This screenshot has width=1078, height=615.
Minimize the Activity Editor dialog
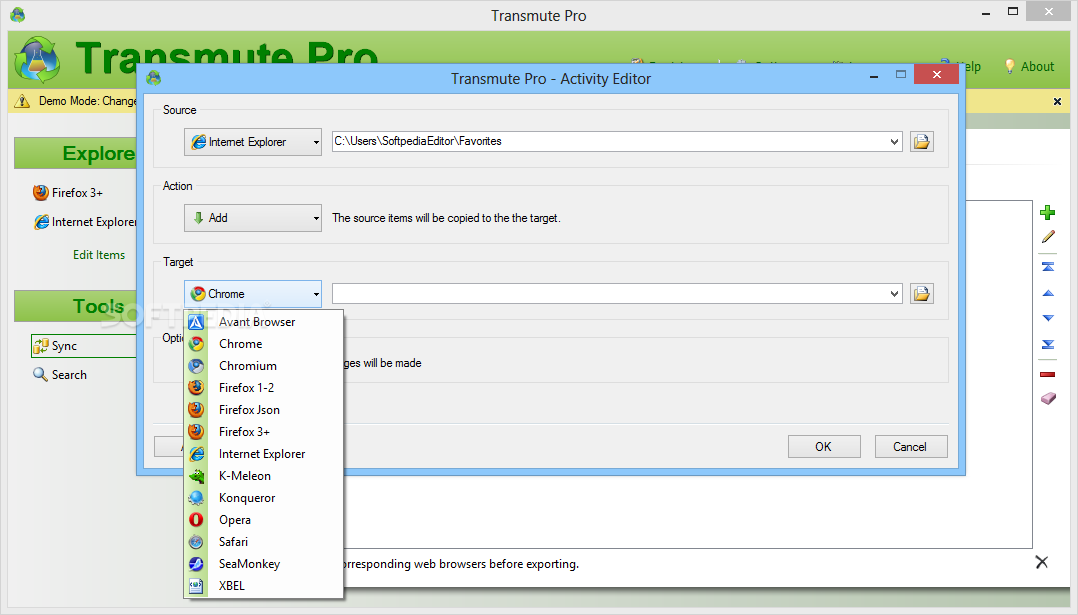pos(874,76)
